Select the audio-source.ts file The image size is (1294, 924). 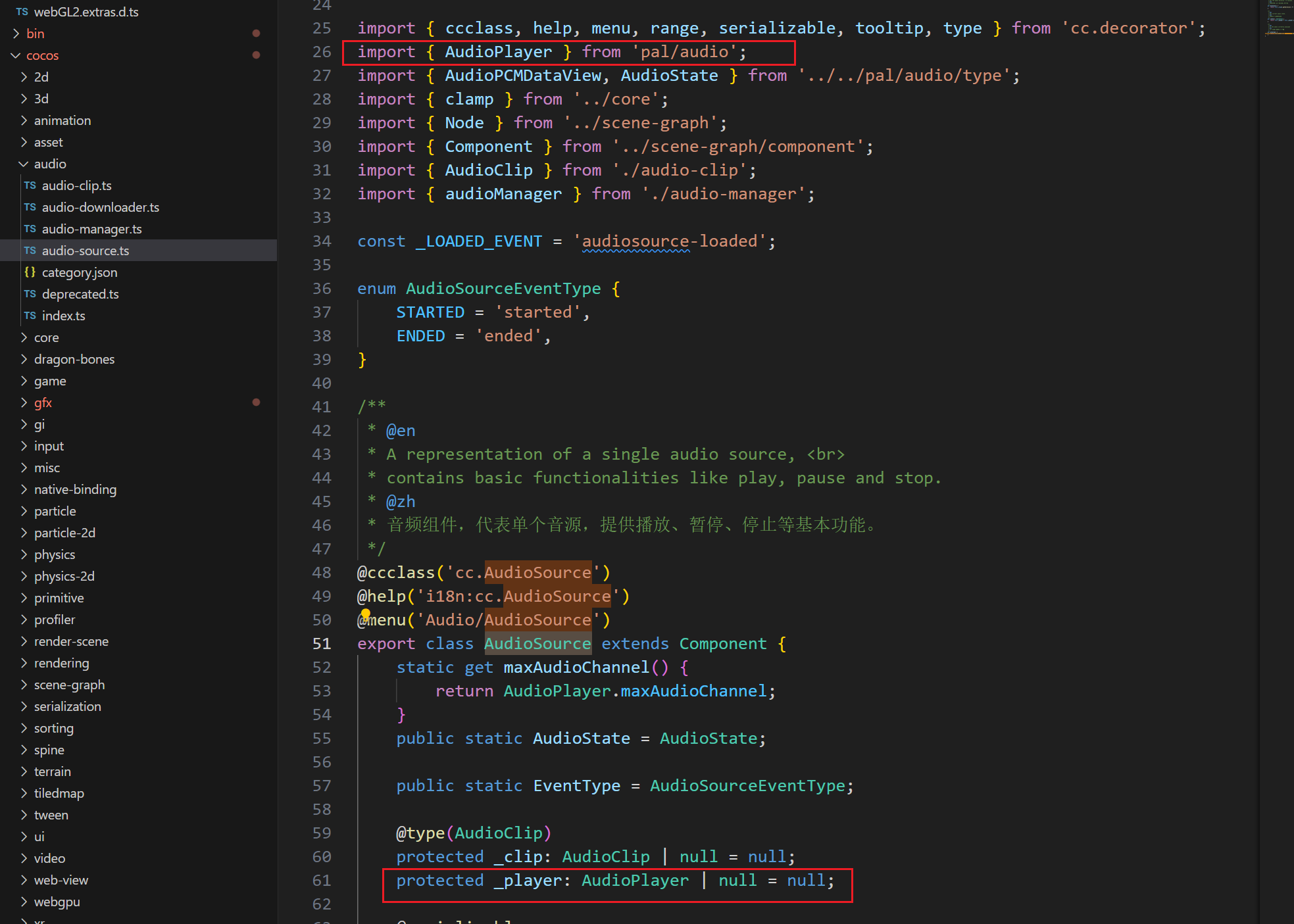click(86, 251)
